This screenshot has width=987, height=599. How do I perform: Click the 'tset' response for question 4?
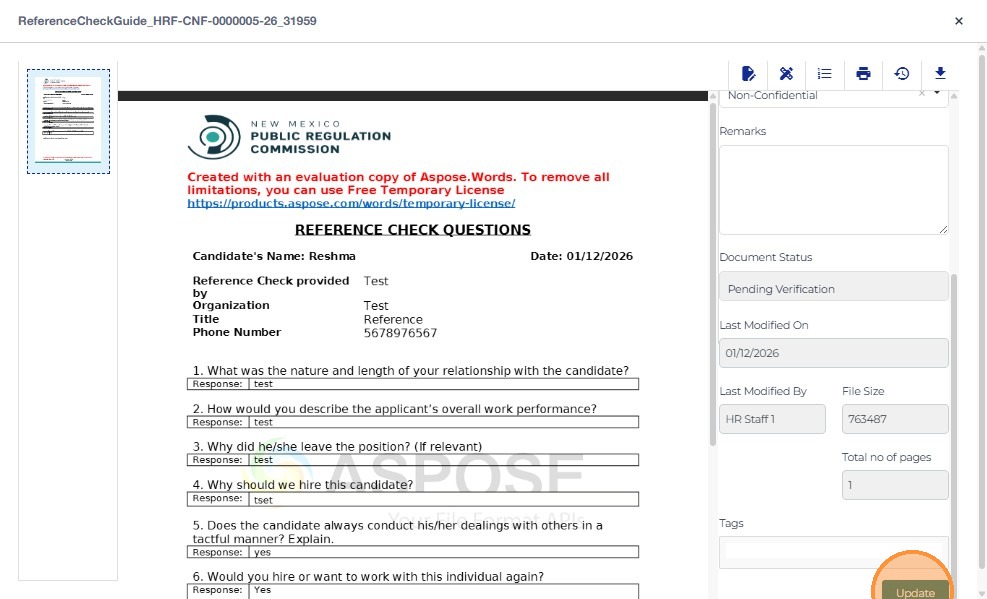pos(263,500)
